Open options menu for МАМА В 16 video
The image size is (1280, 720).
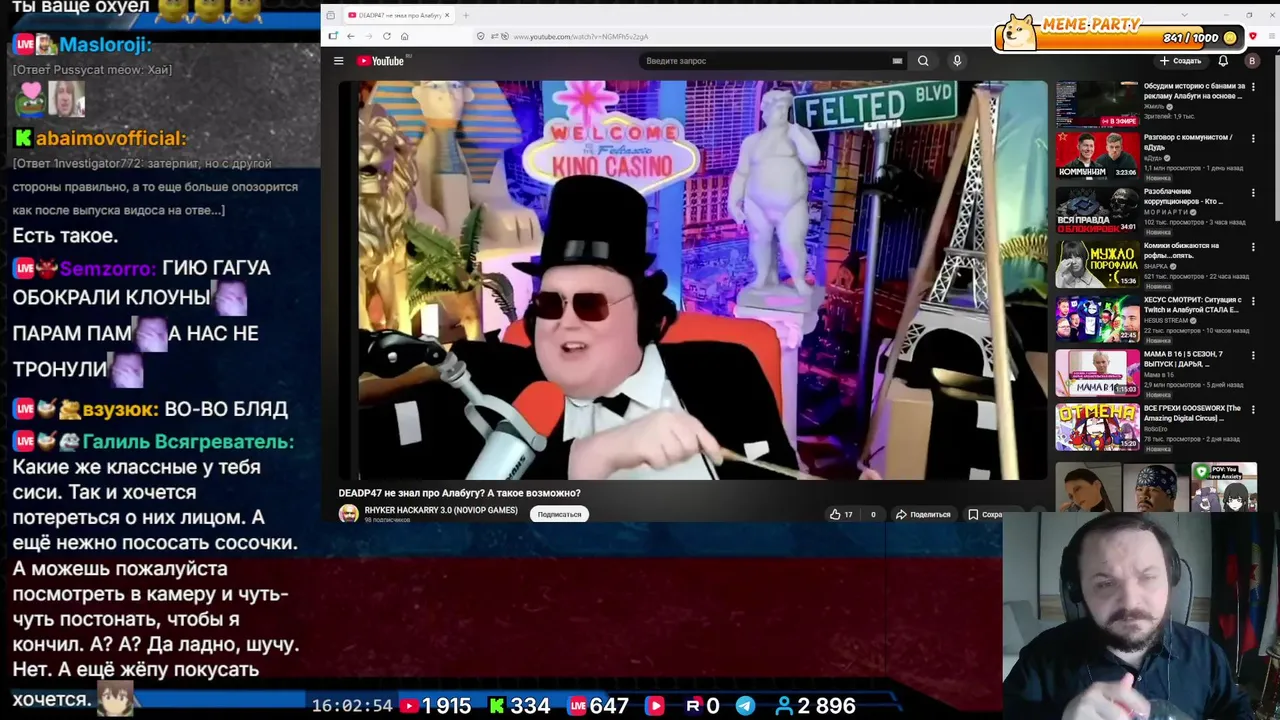tap(1253, 355)
